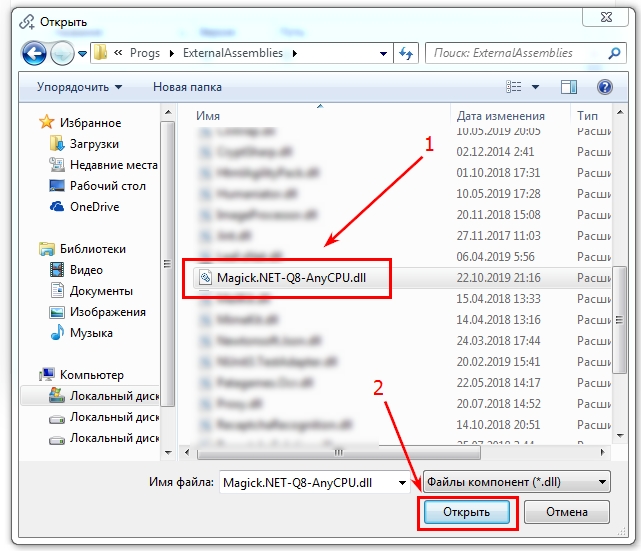Click the Компьютер monitor icon

[47, 374]
